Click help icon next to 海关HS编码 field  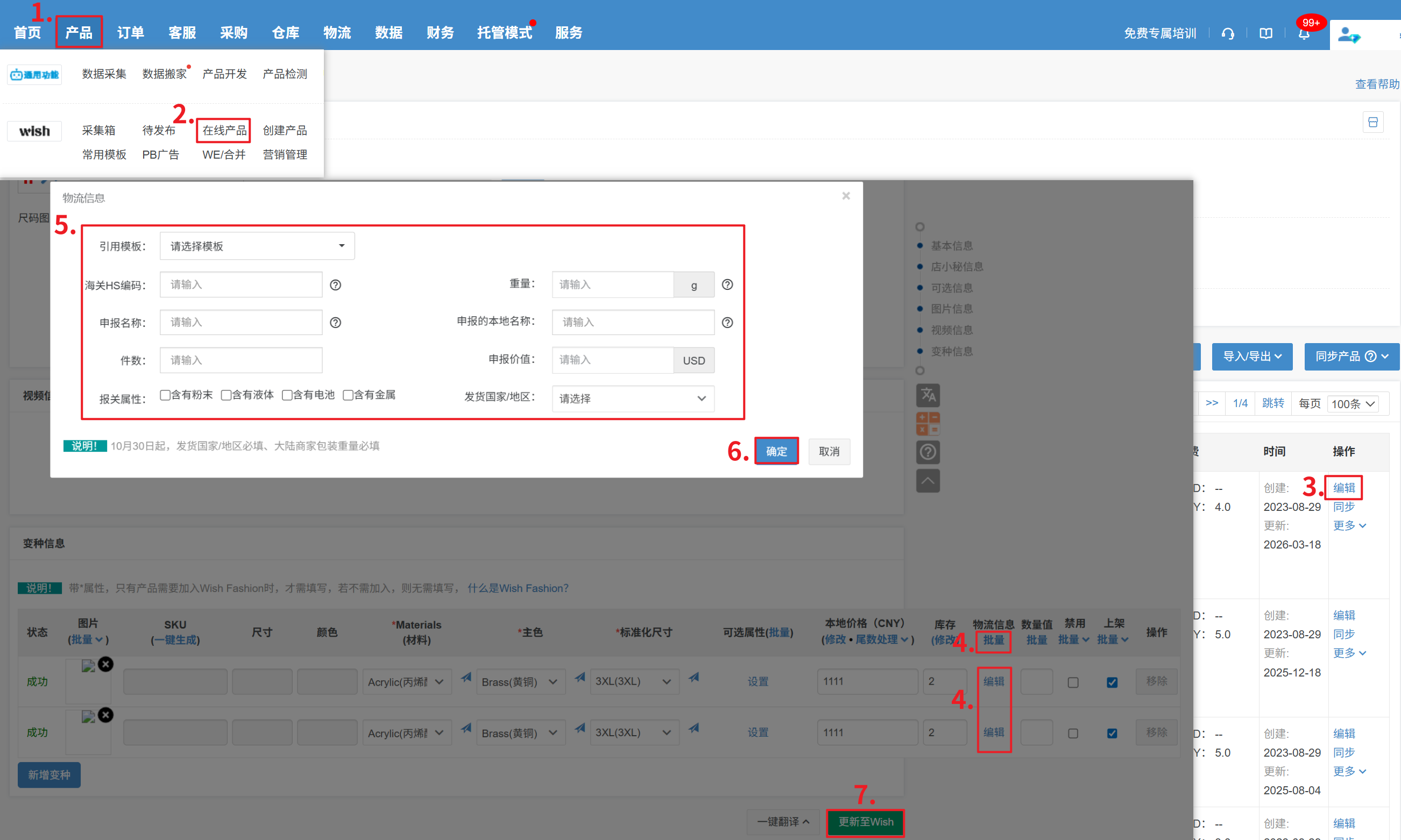click(x=335, y=284)
